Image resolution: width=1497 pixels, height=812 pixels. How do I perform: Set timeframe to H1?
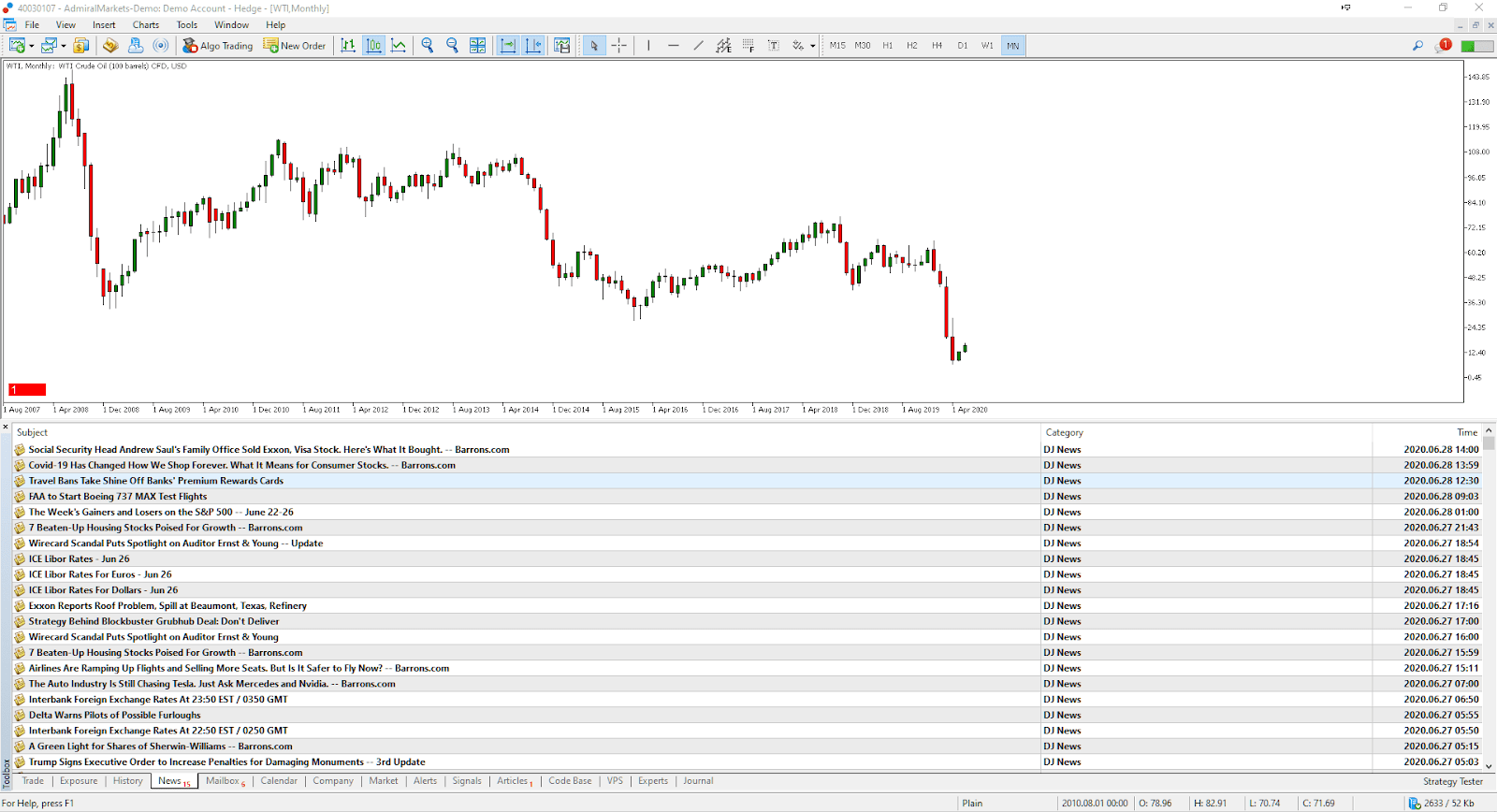[x=887, y=45]
